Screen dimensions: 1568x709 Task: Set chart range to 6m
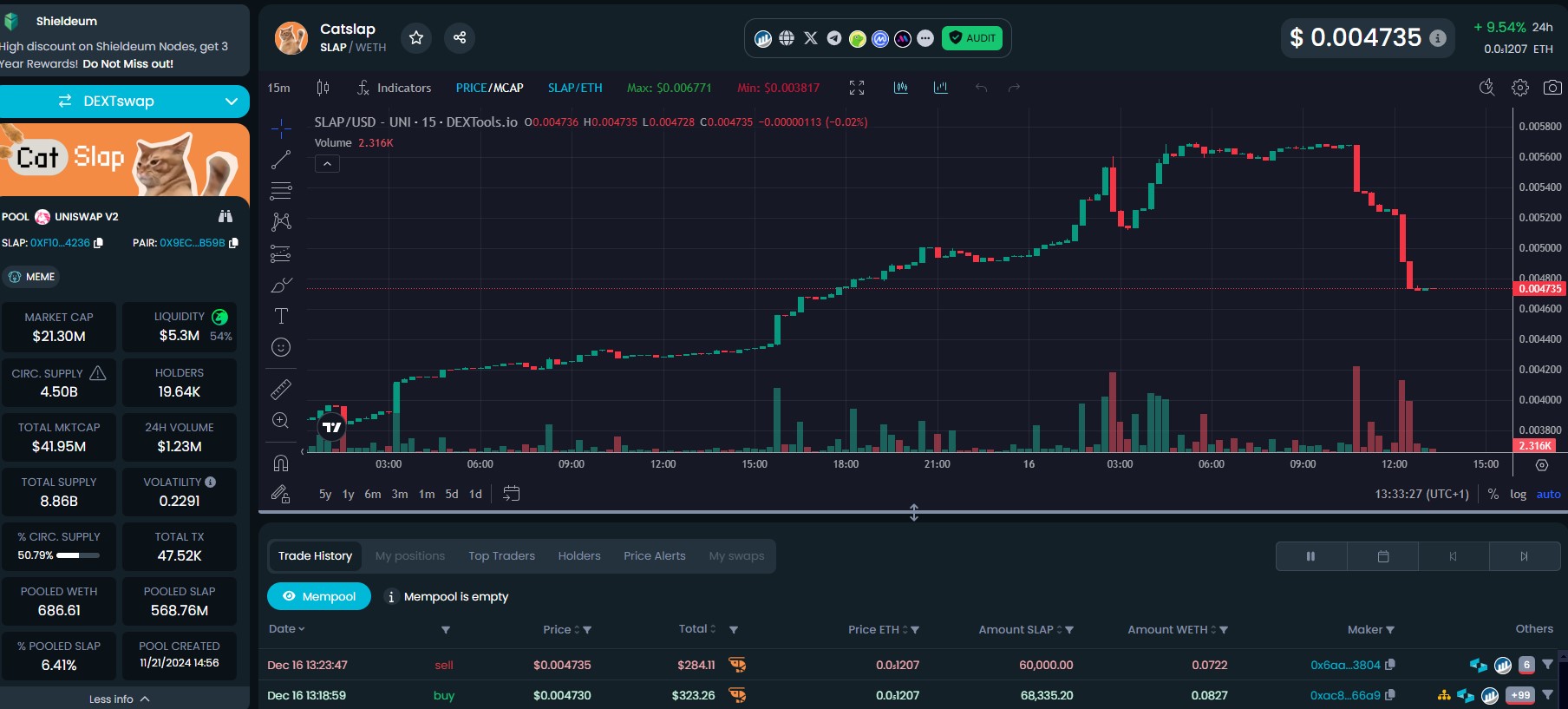tap(373, 494)
